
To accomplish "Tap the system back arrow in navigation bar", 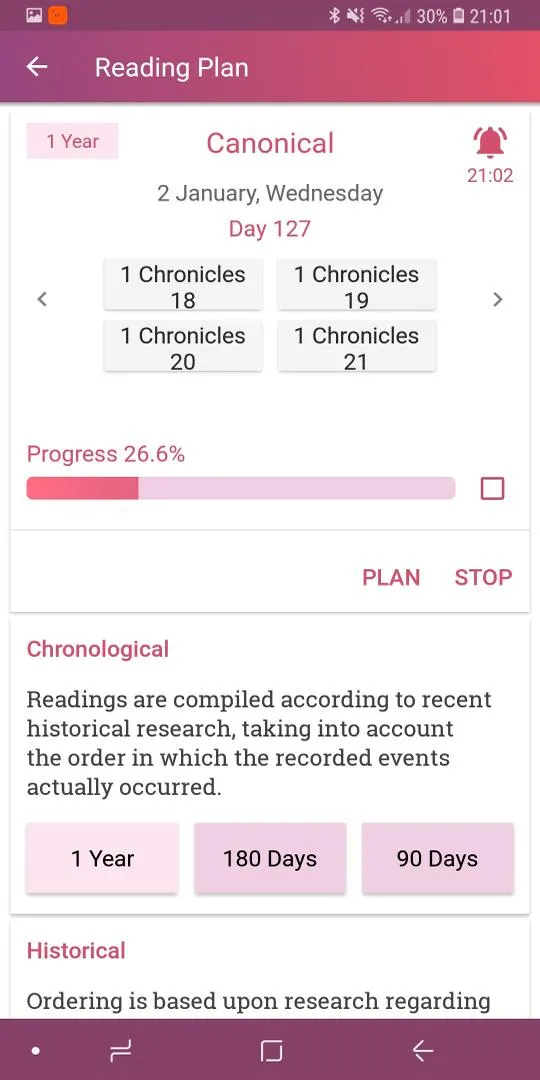I will click(422, 1050).
